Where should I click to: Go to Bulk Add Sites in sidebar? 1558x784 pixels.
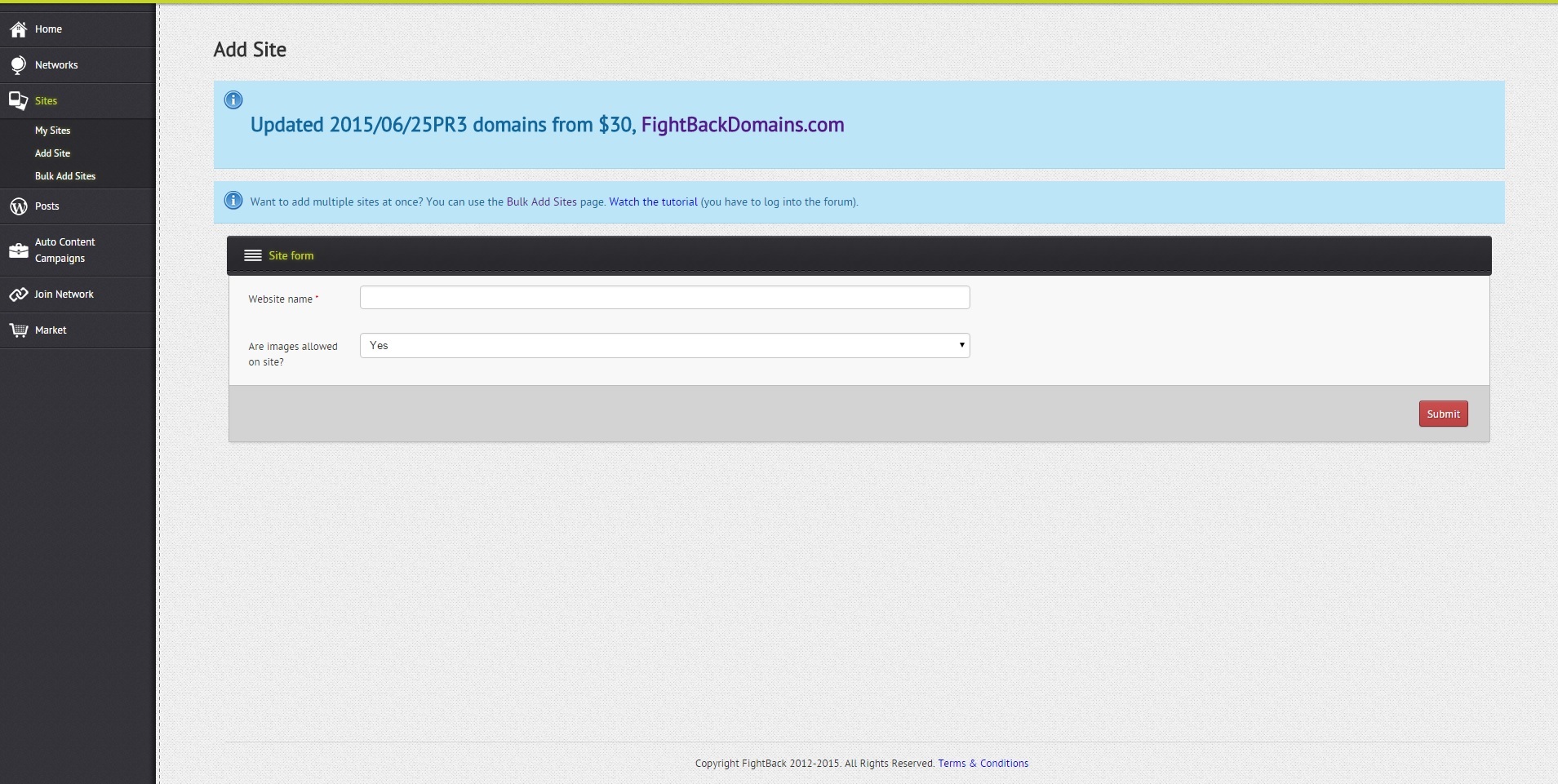[65, 176]
